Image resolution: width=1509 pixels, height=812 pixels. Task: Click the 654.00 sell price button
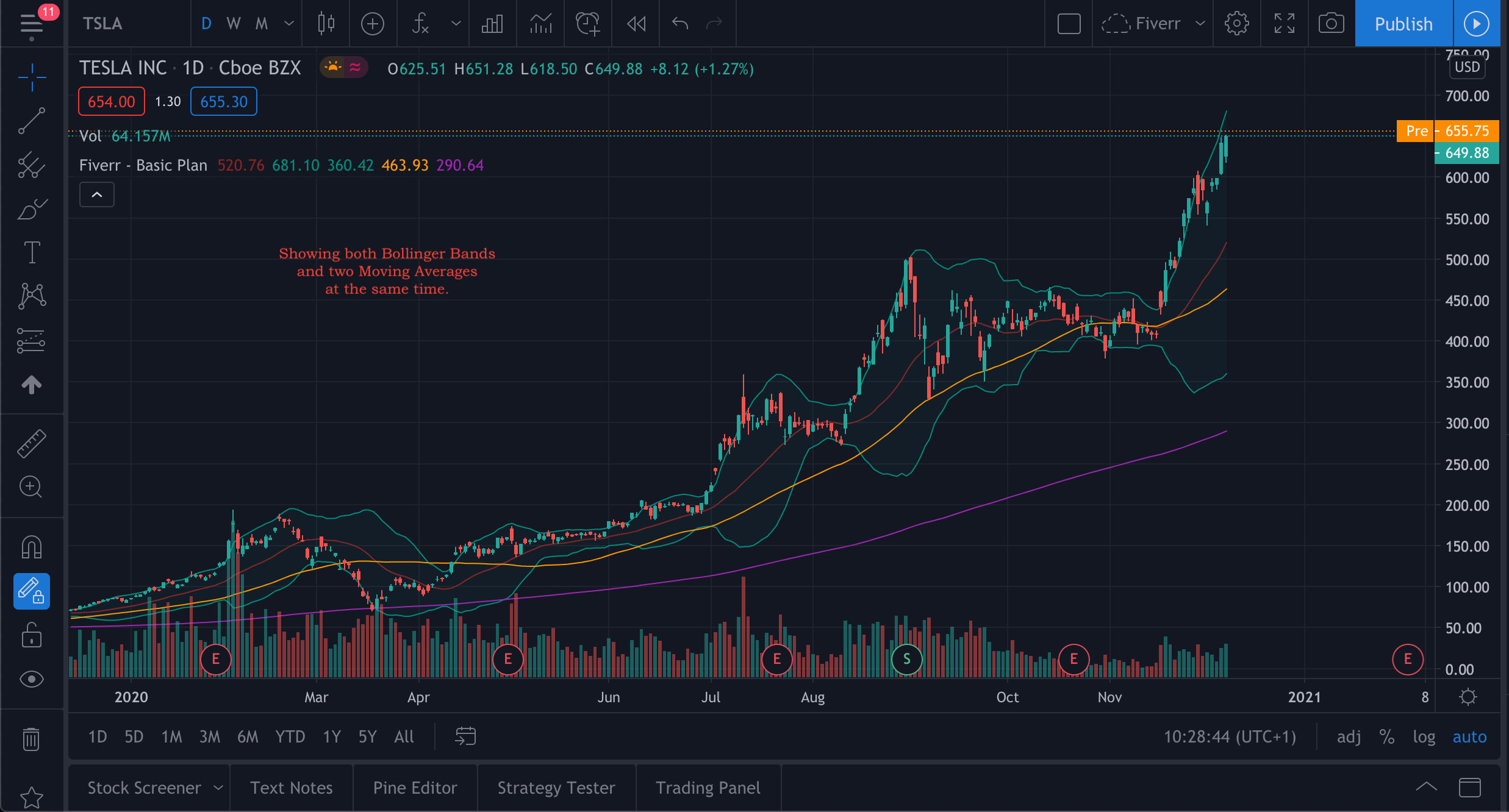tap(111, 101)
